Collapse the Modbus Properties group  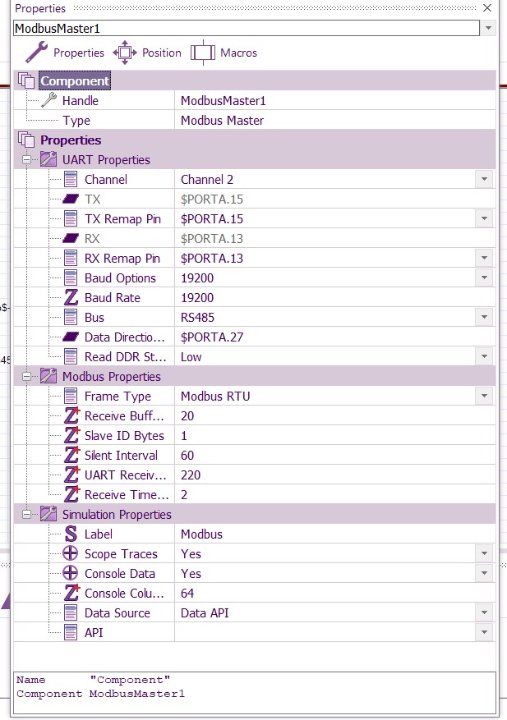pyautogui.click(x=27, y=376)
